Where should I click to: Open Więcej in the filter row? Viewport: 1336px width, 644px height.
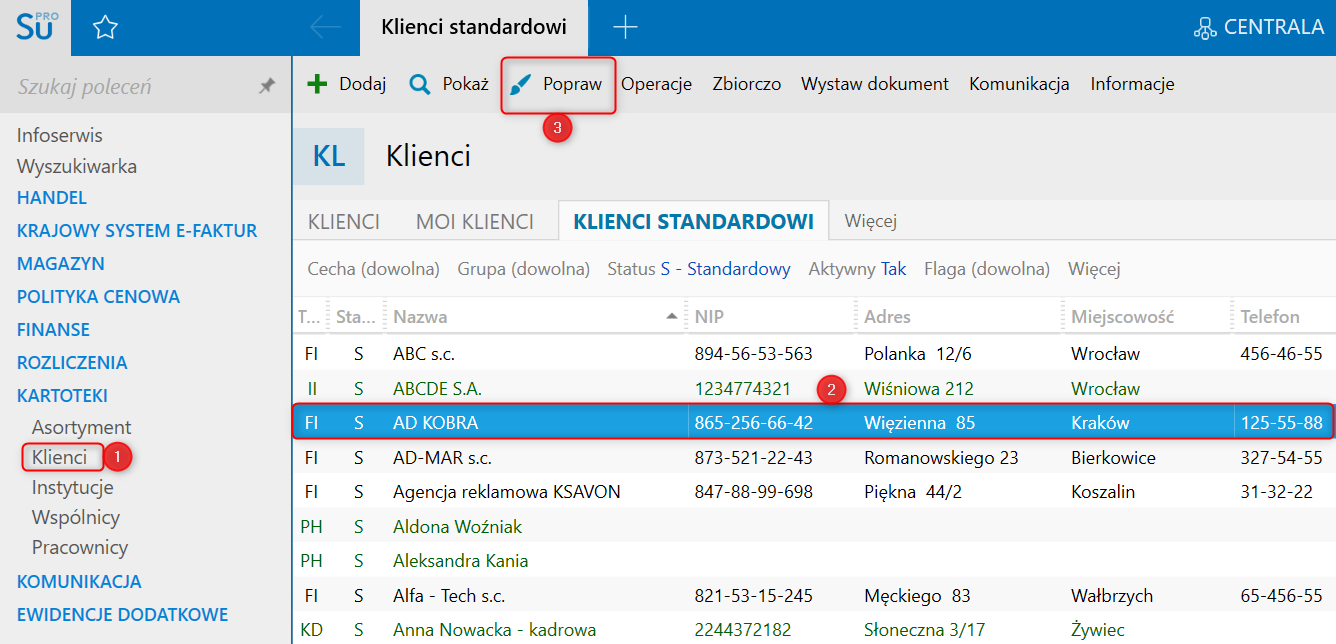[x=1094, y=268]
